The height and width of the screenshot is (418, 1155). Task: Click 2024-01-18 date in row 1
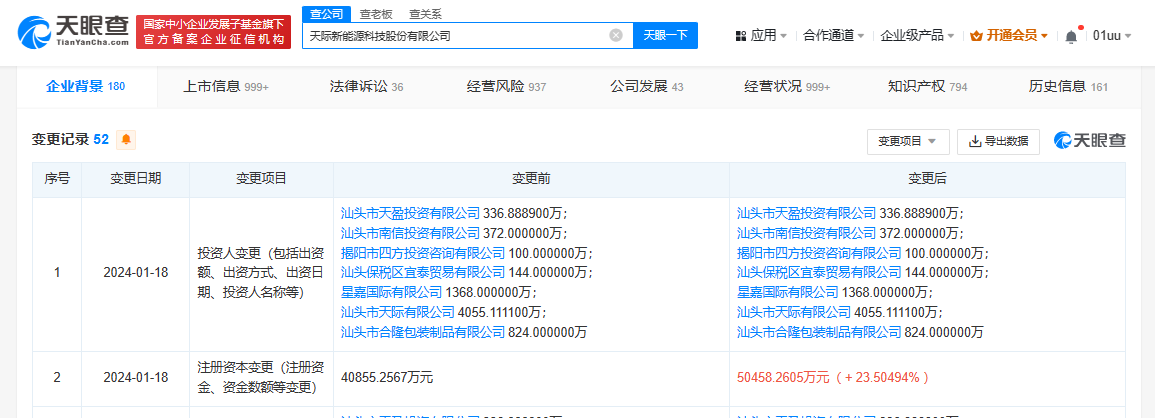pos(136,273)
